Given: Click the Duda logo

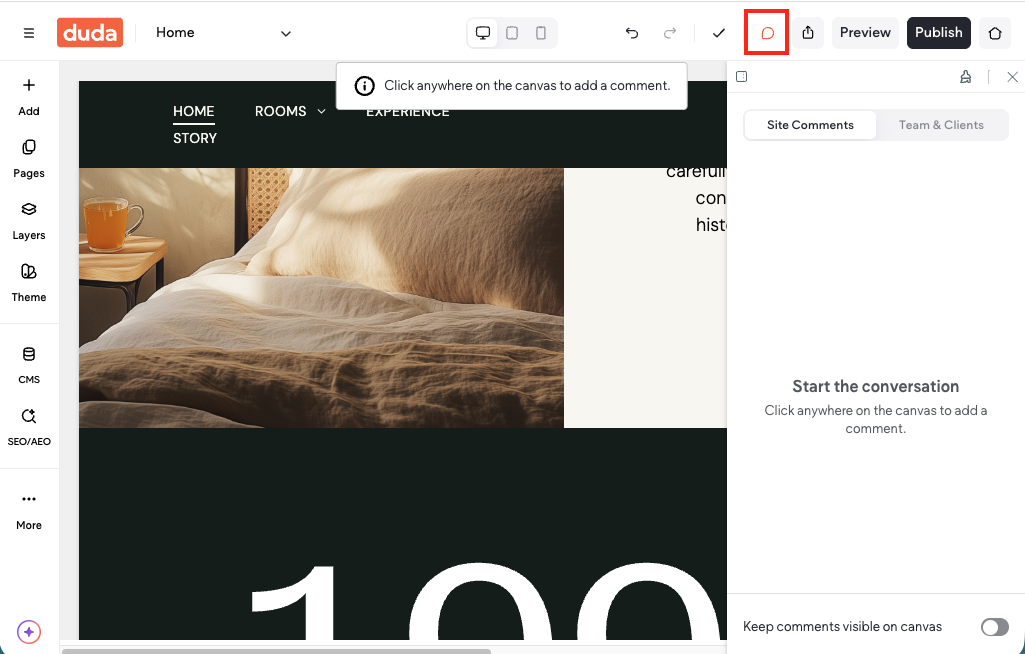Looking at the screenshot, I should tap(90, 33).
